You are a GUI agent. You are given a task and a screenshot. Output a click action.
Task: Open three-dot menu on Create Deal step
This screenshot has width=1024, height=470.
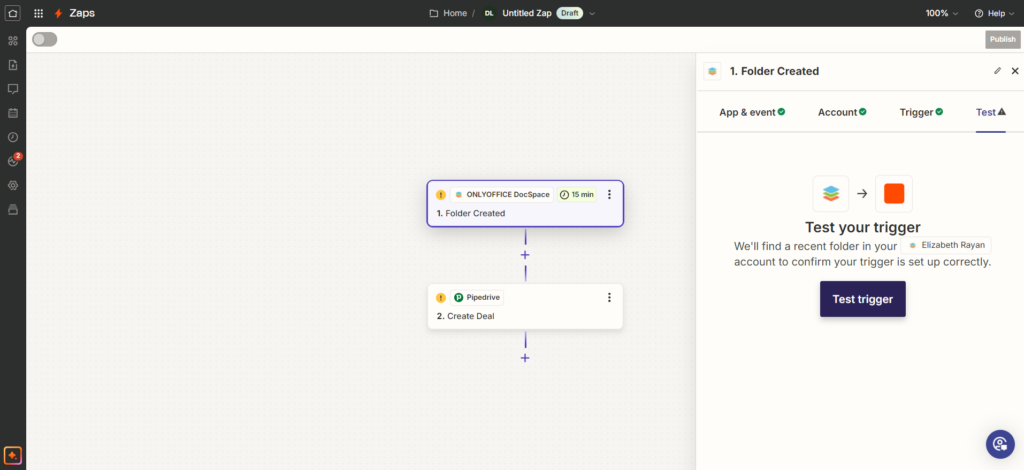click(x=609, y=298)
